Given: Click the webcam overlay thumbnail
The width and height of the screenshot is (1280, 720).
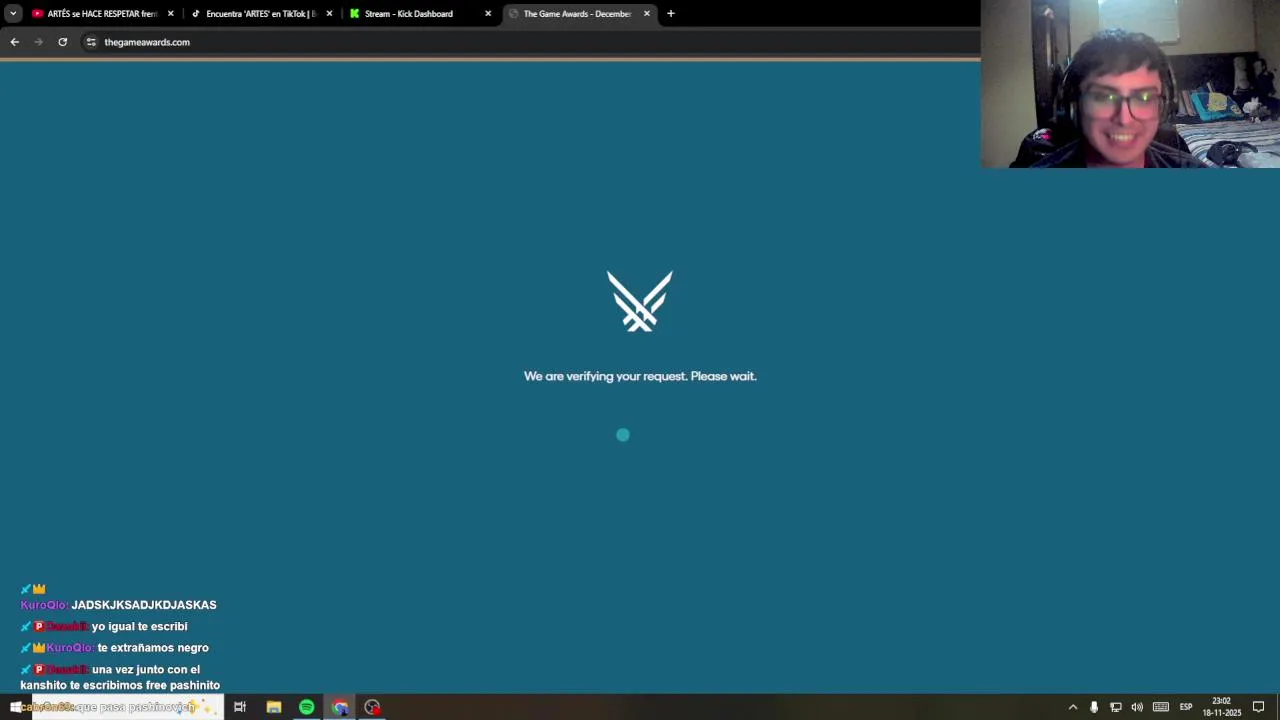Looking at the screenshot, I should [1130, 84].
